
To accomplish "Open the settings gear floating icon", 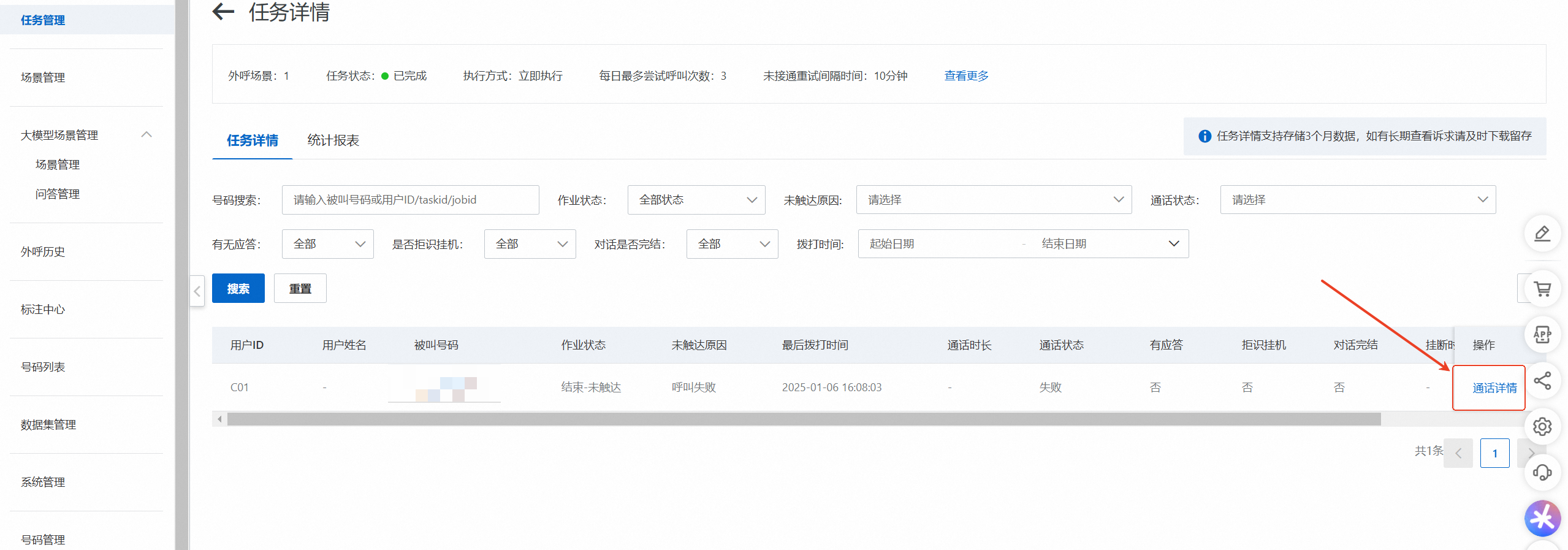I will [x=1542, y=426].
